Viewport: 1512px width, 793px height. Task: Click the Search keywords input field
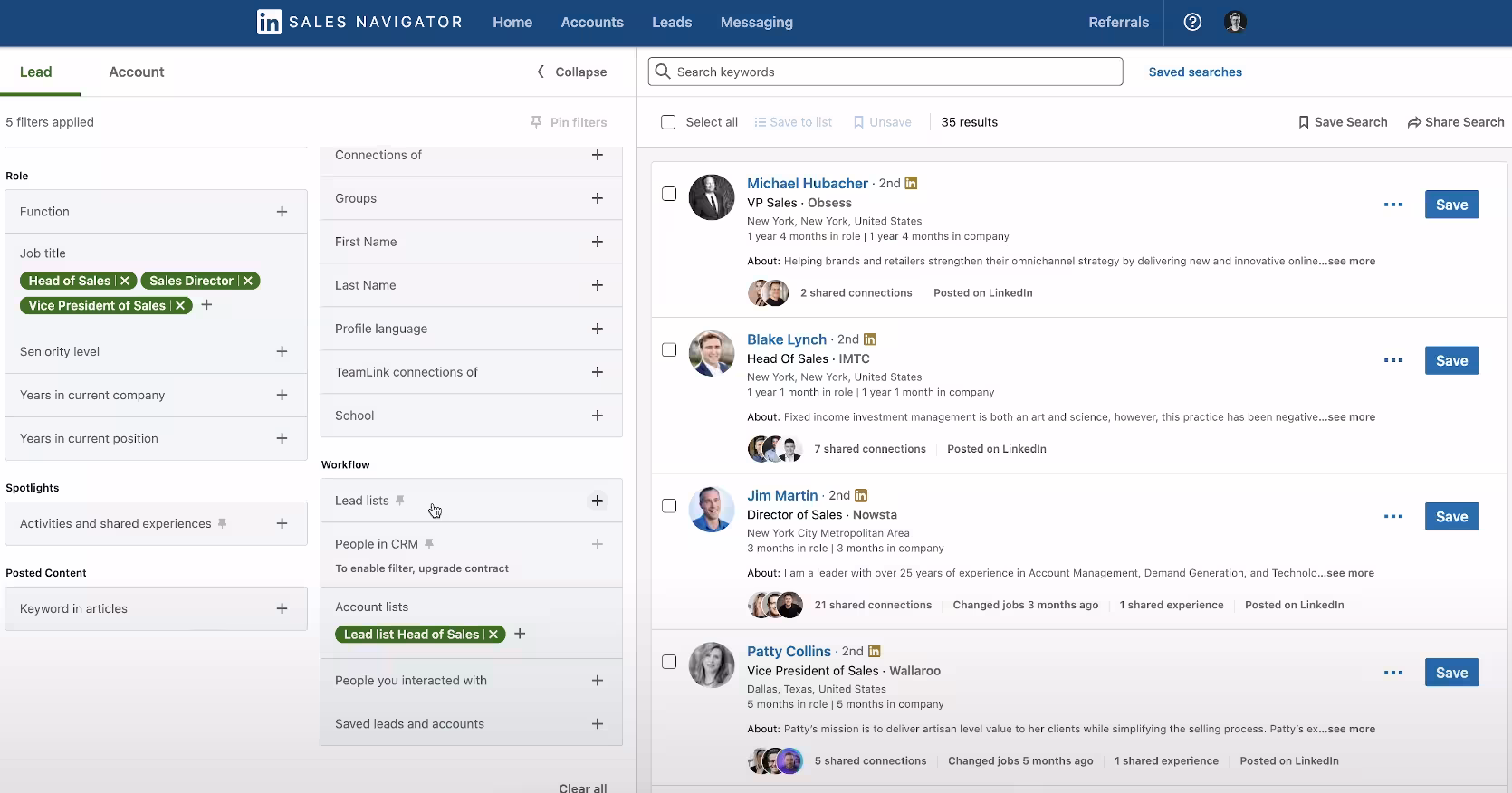892,72
